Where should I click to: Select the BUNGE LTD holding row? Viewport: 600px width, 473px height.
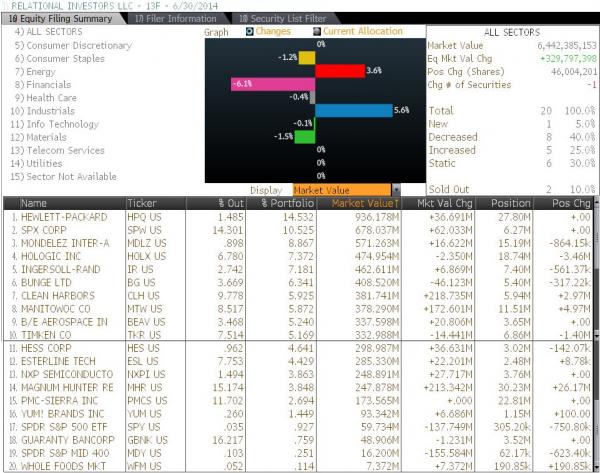point(298,283)
